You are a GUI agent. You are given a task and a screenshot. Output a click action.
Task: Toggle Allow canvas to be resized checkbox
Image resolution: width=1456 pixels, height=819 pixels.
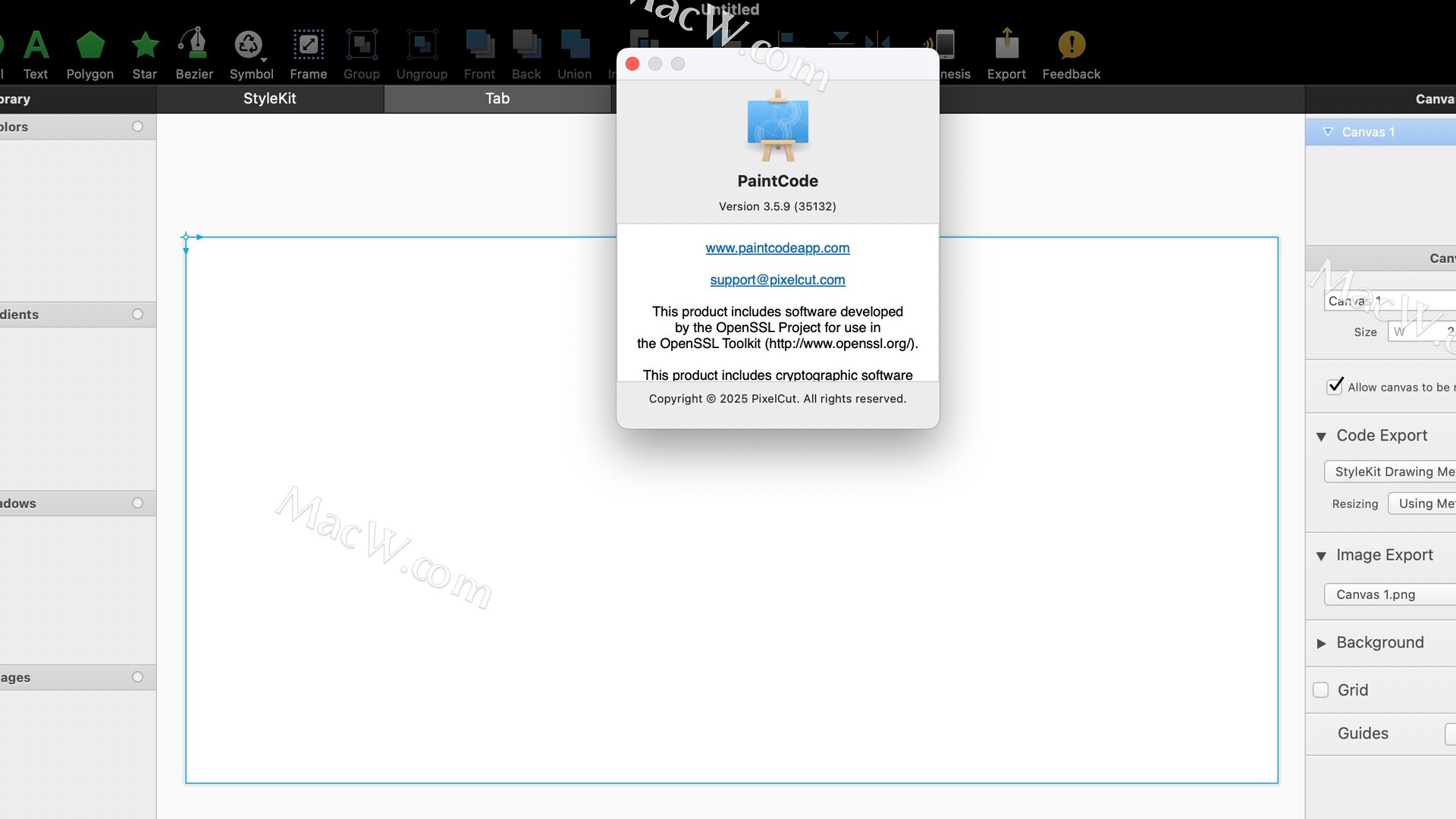tap(1335, 387)
